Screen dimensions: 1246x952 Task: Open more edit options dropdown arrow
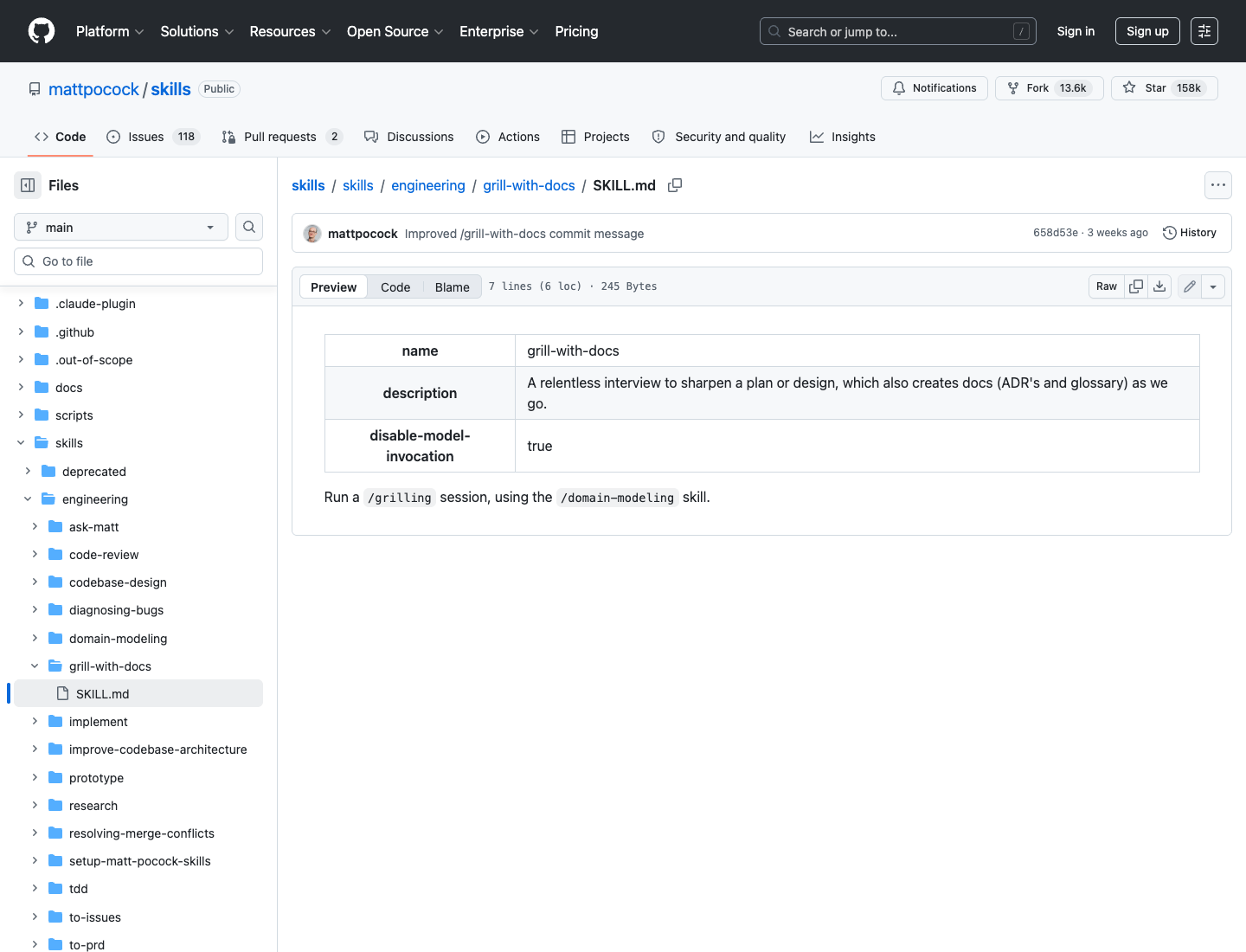(x=1213, y=286)
